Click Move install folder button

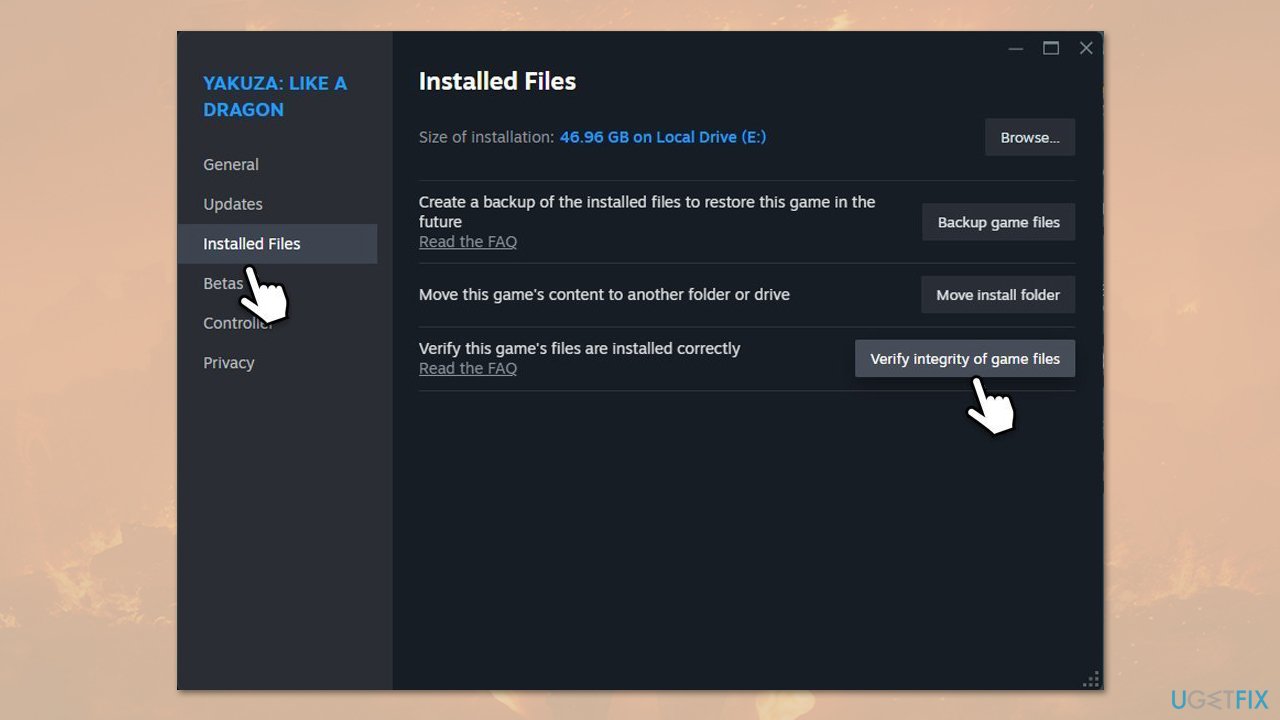tap(997, 295)
